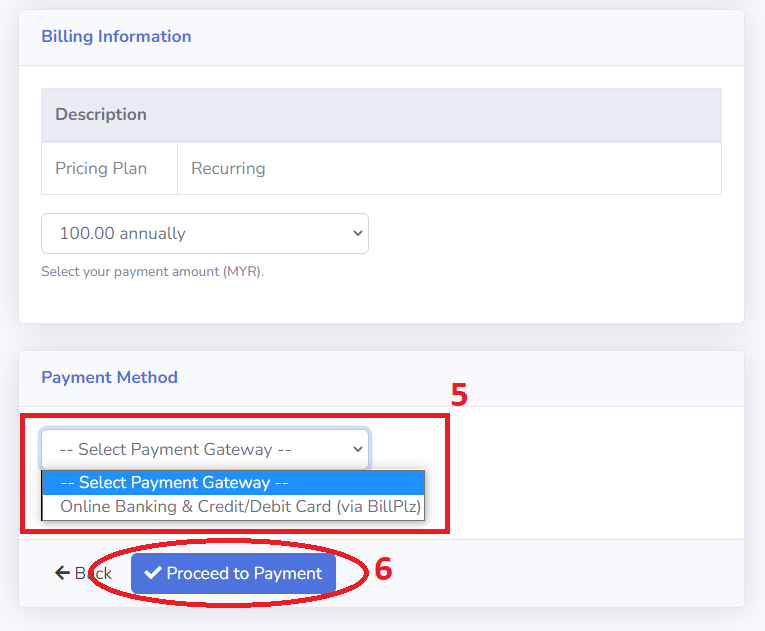Click the chevron arrow of the 100.00 annually dropdown
The width and height of the screenshot is (765, 631).
[358, 233]
